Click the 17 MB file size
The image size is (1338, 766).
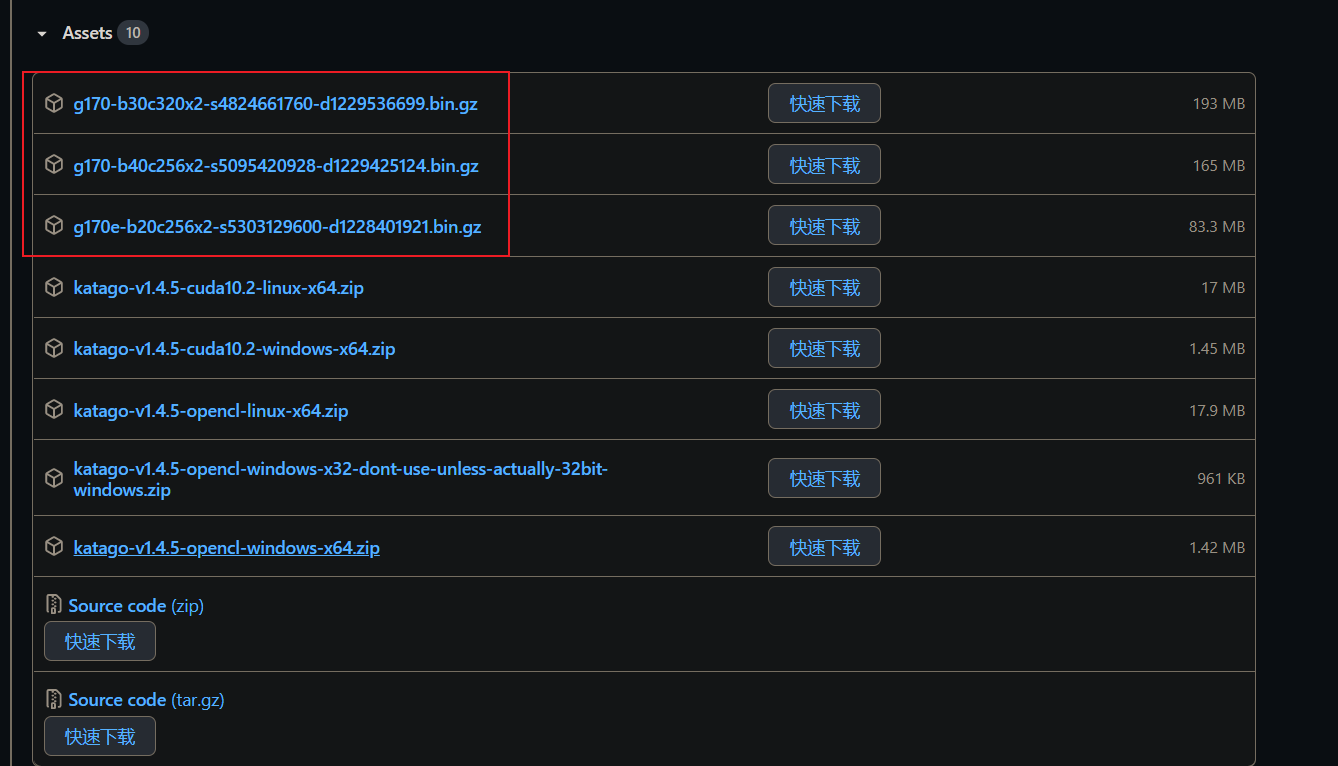[x=1223, y=288]
